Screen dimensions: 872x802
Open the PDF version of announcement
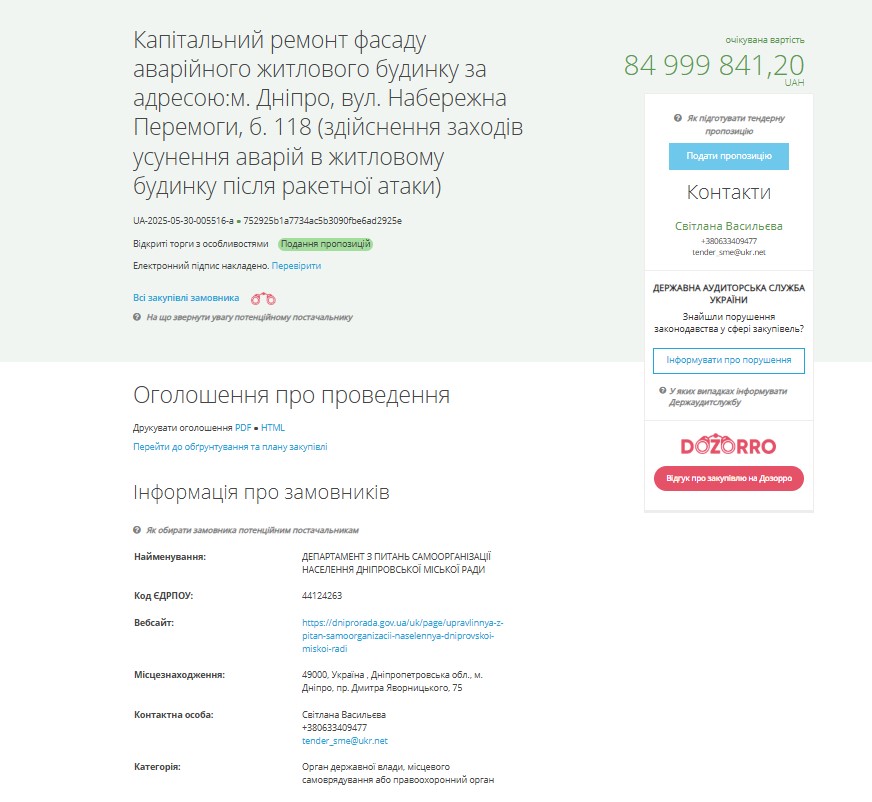click(x=243, y=428)
